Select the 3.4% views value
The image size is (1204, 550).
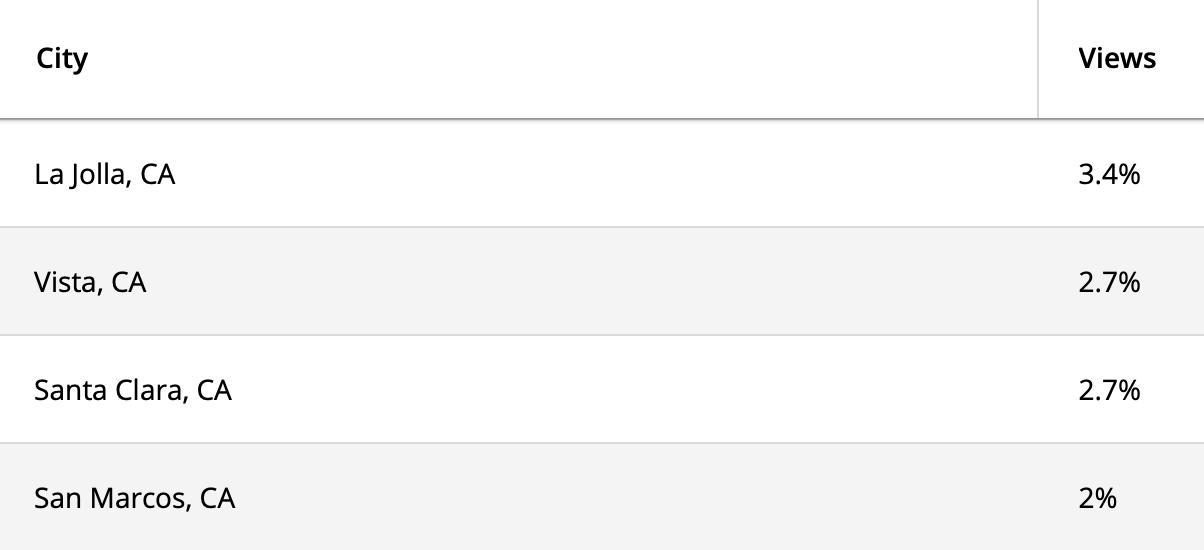coord(1109,174)
